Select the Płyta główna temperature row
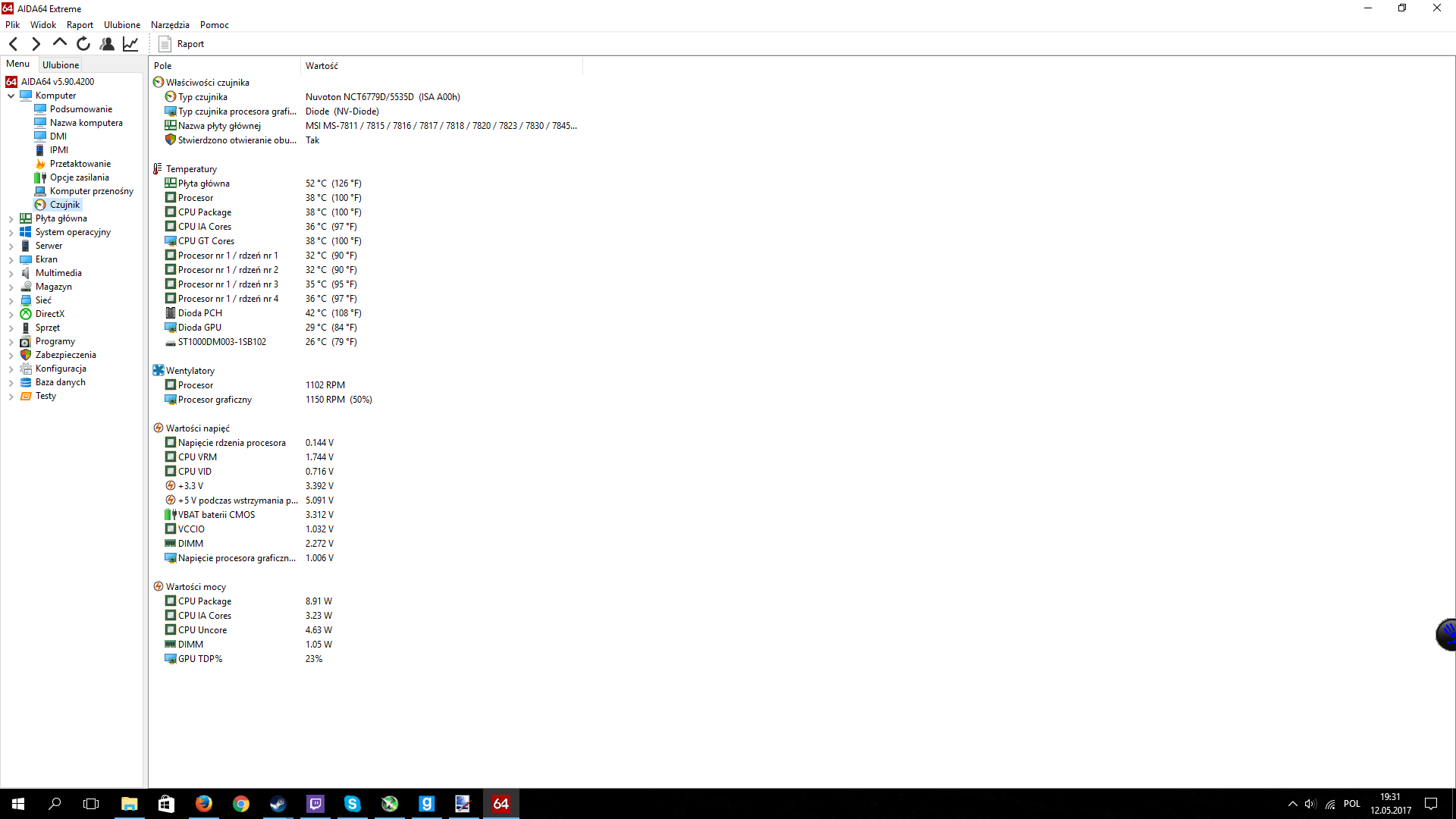Image resolution: width=1456 pixels, height=819 pixels. (263, 184)
